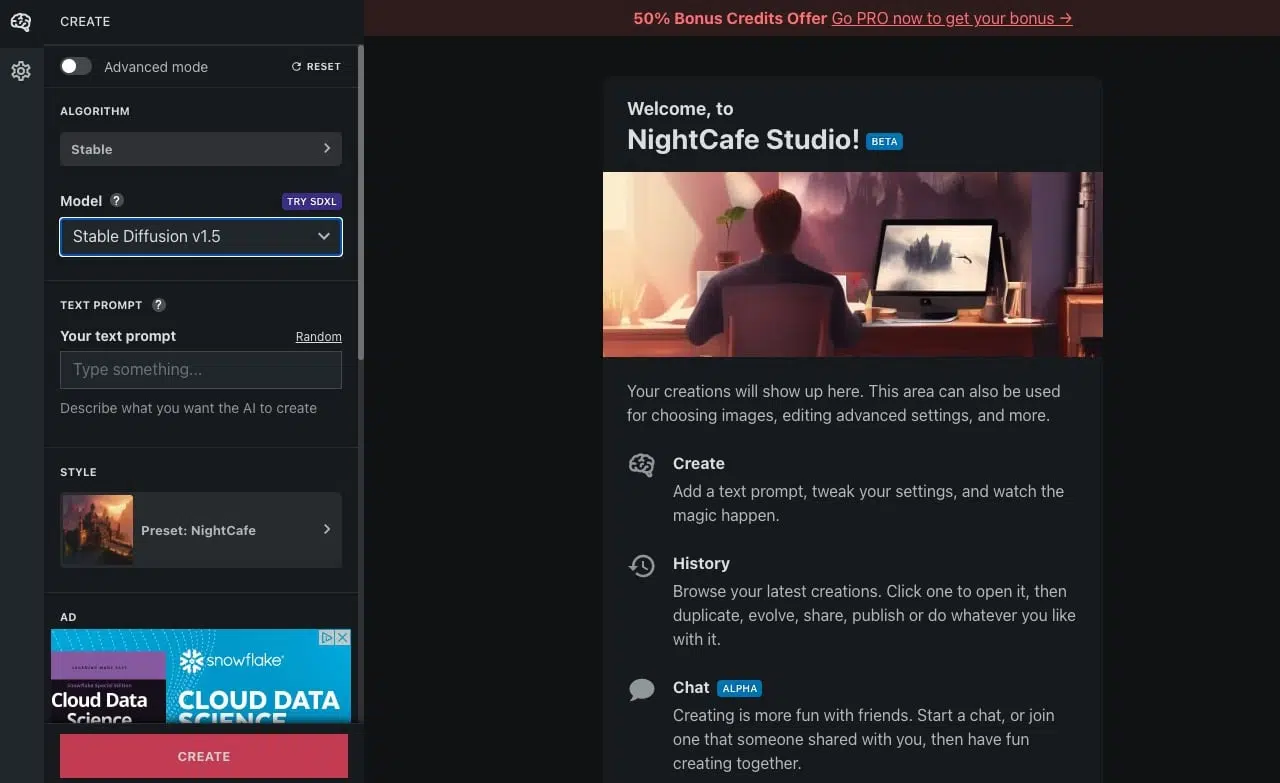Open the Text Prompt help question mark

coord(158,305)
